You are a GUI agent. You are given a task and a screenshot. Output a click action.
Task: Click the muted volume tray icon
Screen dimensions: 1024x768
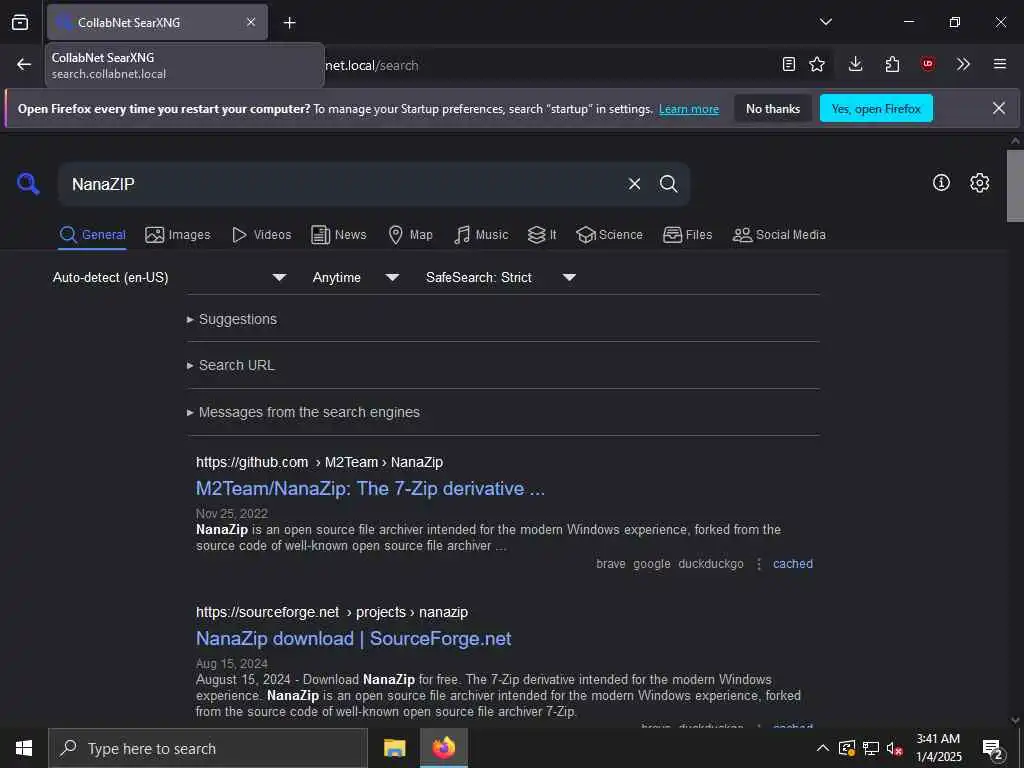pos(894,748)
